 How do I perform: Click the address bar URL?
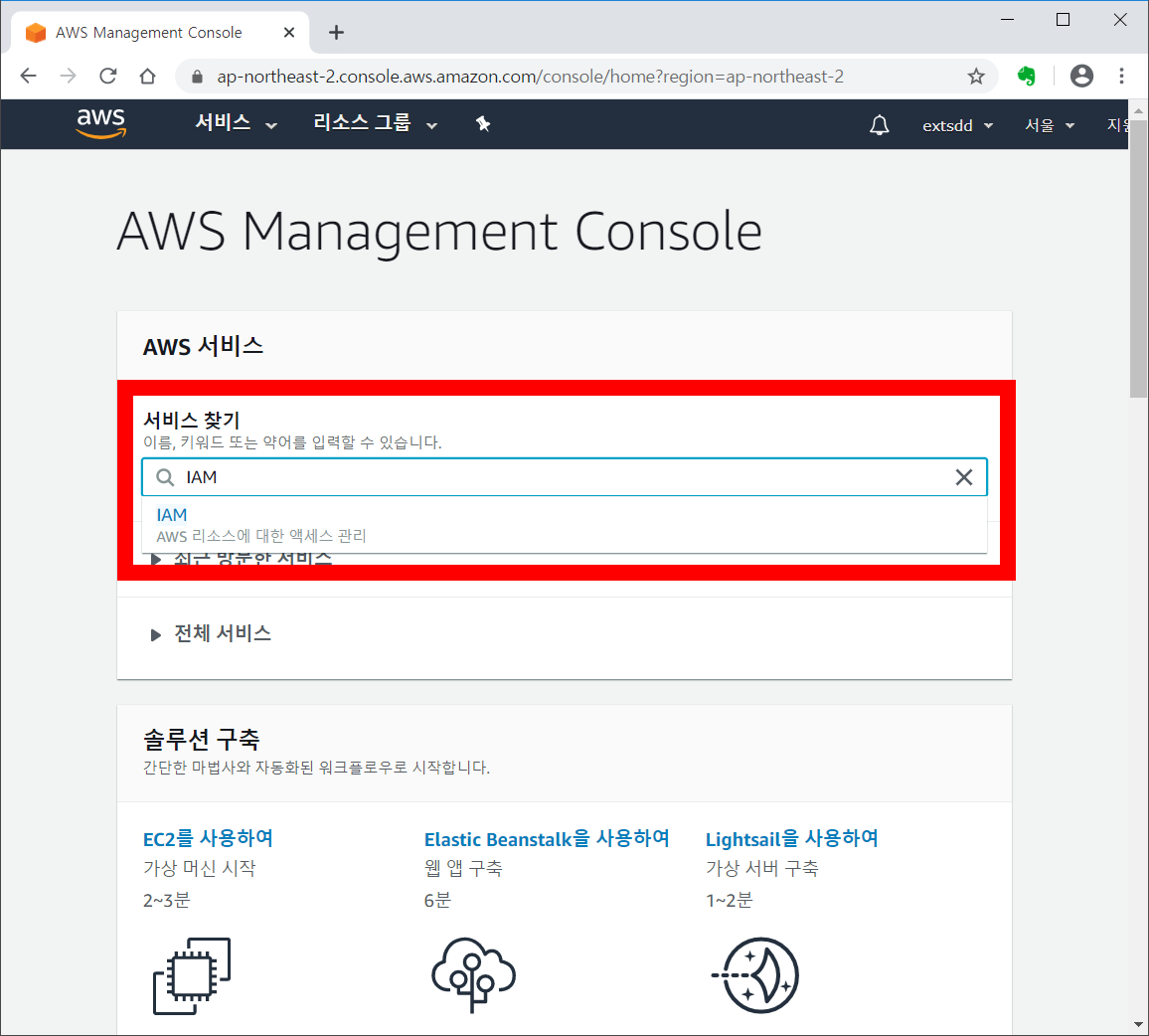[531, 77]
